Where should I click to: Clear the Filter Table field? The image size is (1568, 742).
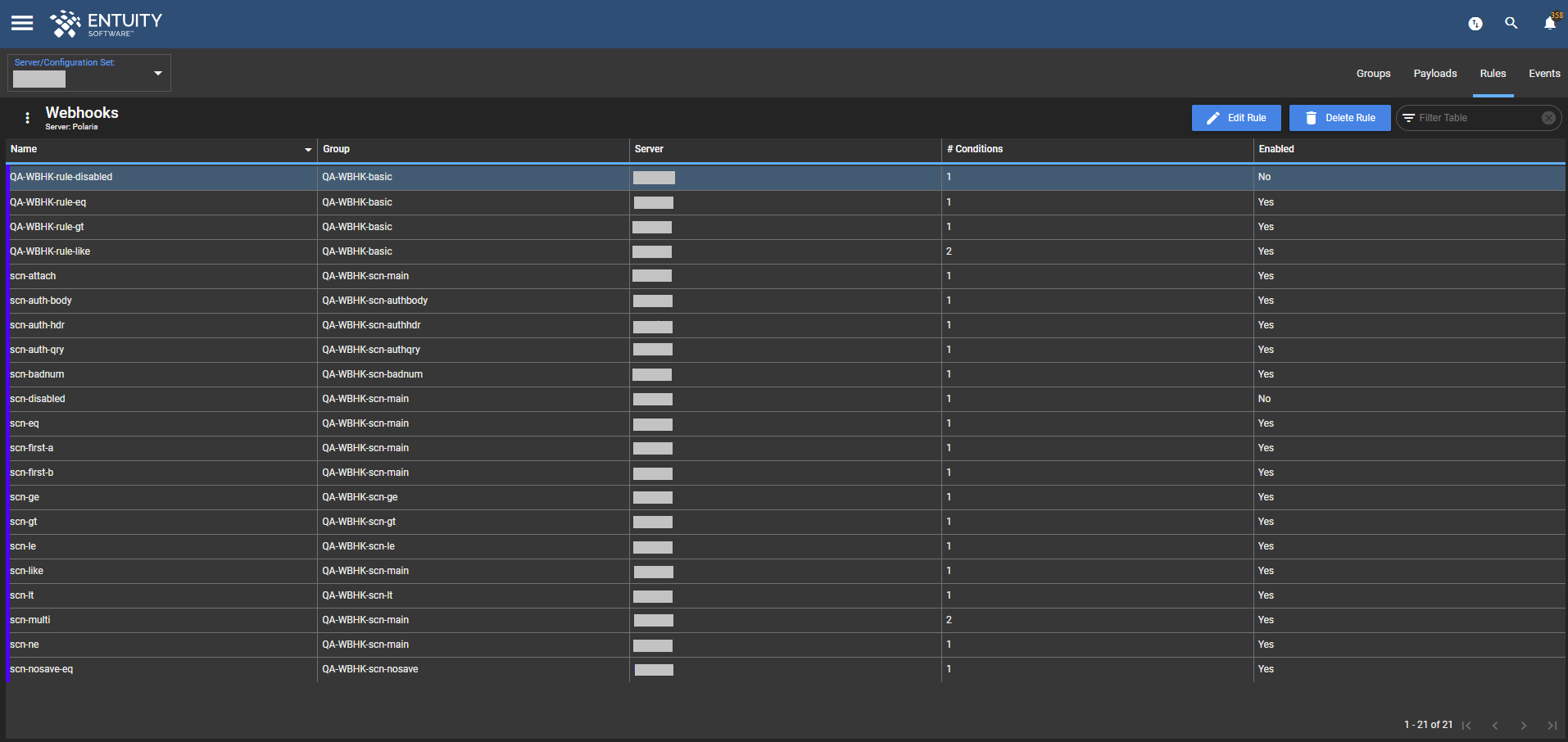tap(1548, 118)
